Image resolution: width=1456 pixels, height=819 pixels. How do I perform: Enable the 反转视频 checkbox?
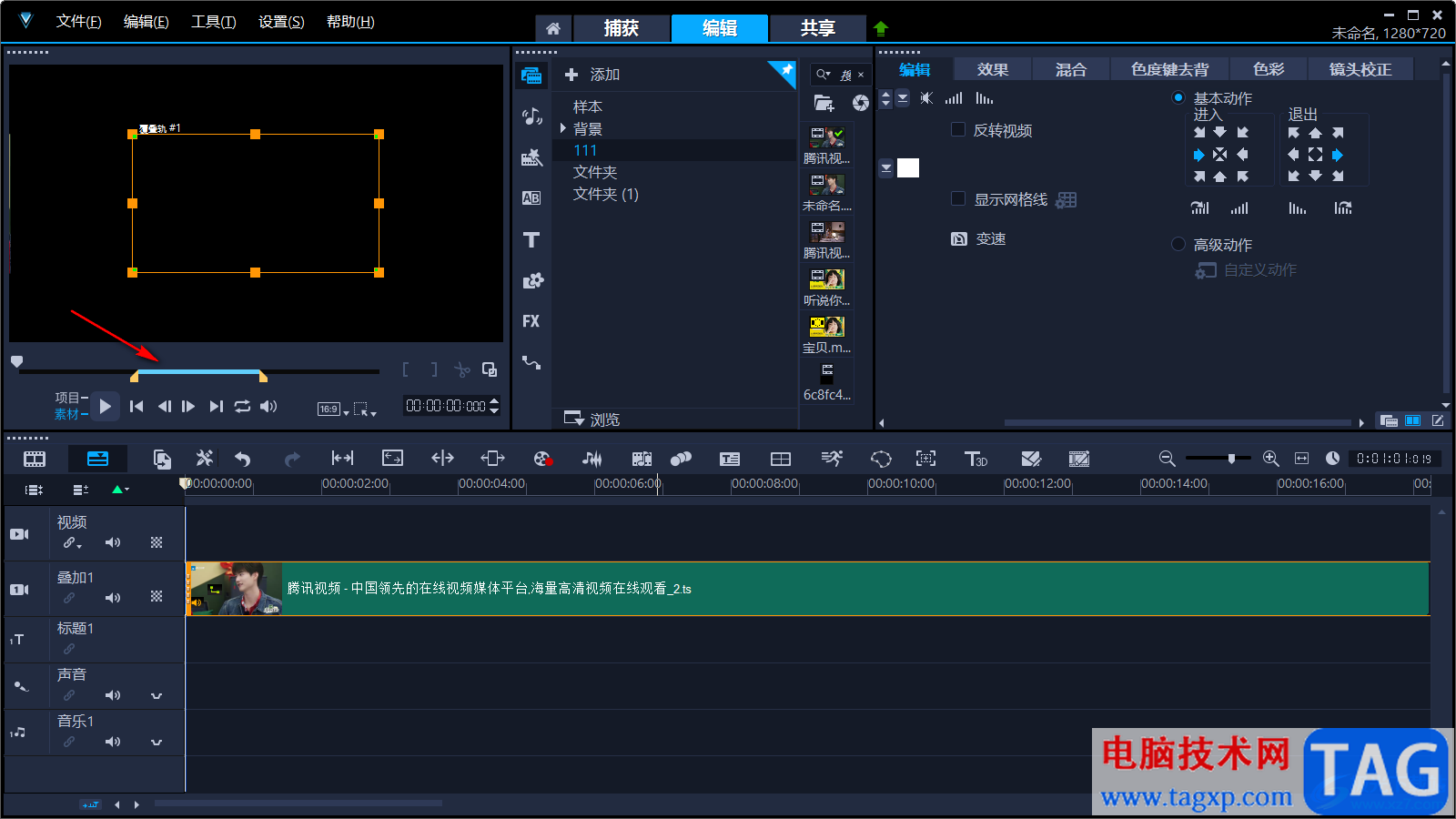[x=958, y=130]
